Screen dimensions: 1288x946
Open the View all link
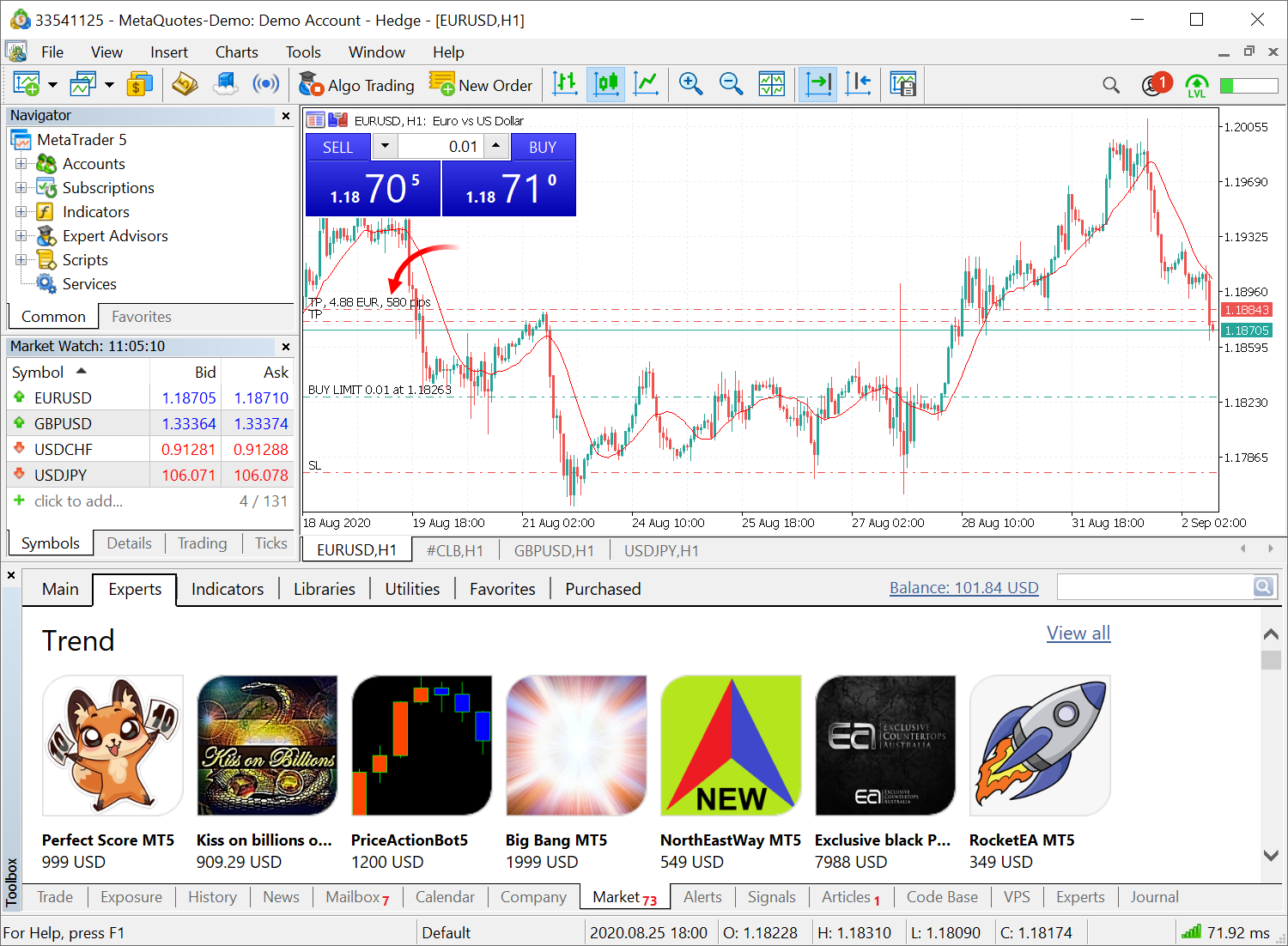[1078, 634]
